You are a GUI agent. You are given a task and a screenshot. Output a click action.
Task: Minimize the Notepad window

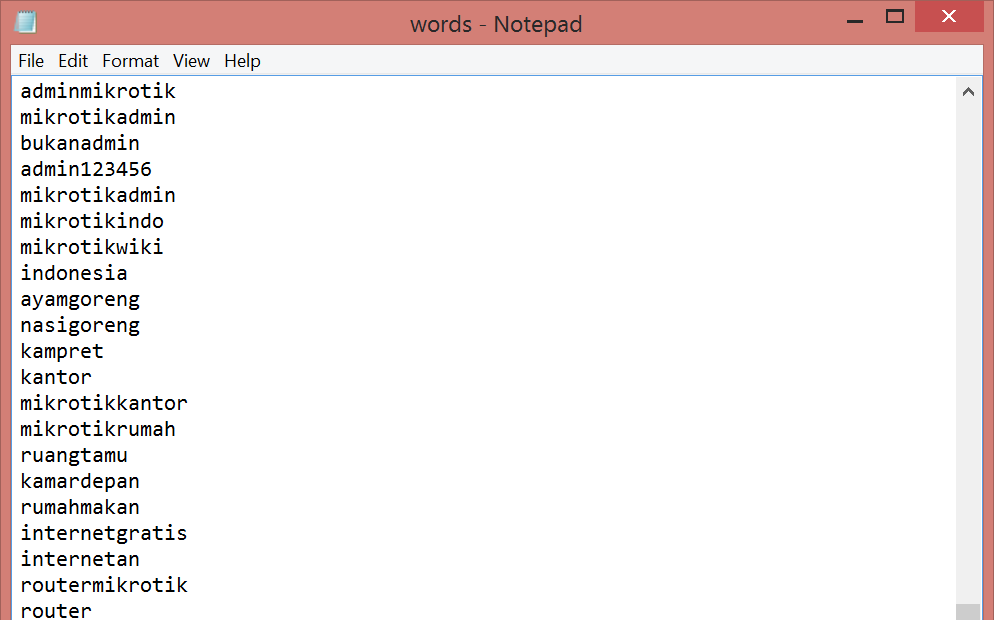(852, 18)
